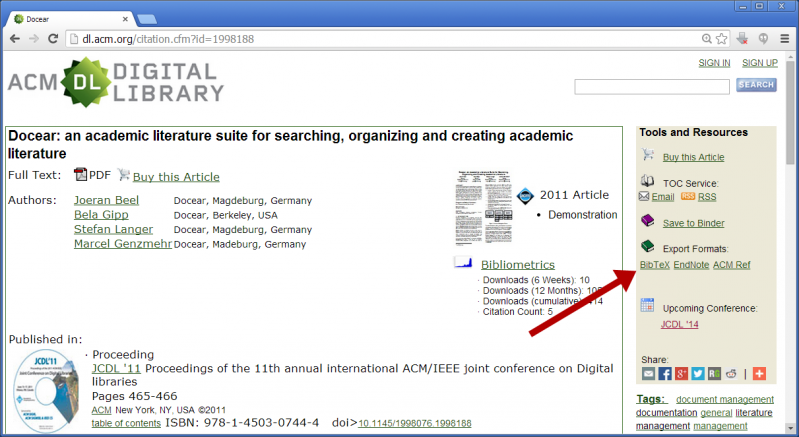Screen dimensions: 799x437
Task: Open the Chrome menu hamburger icon
Action: coord(785,39)
